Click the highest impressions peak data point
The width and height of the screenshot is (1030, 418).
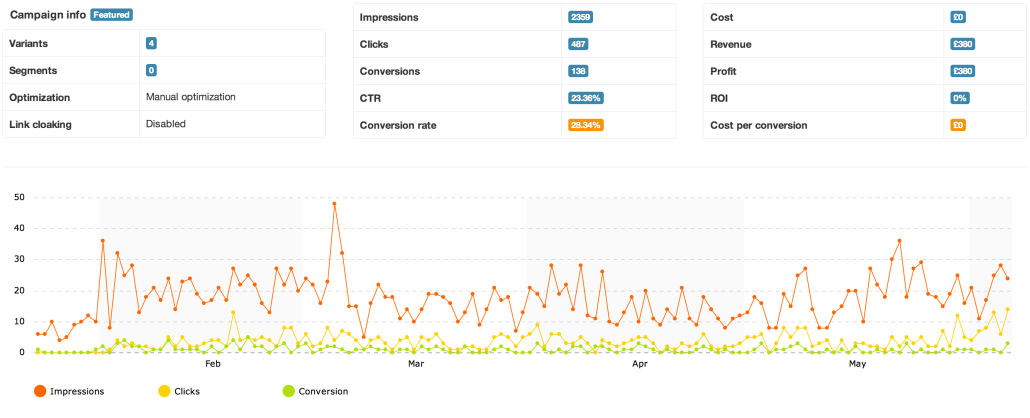click(334, 204)
